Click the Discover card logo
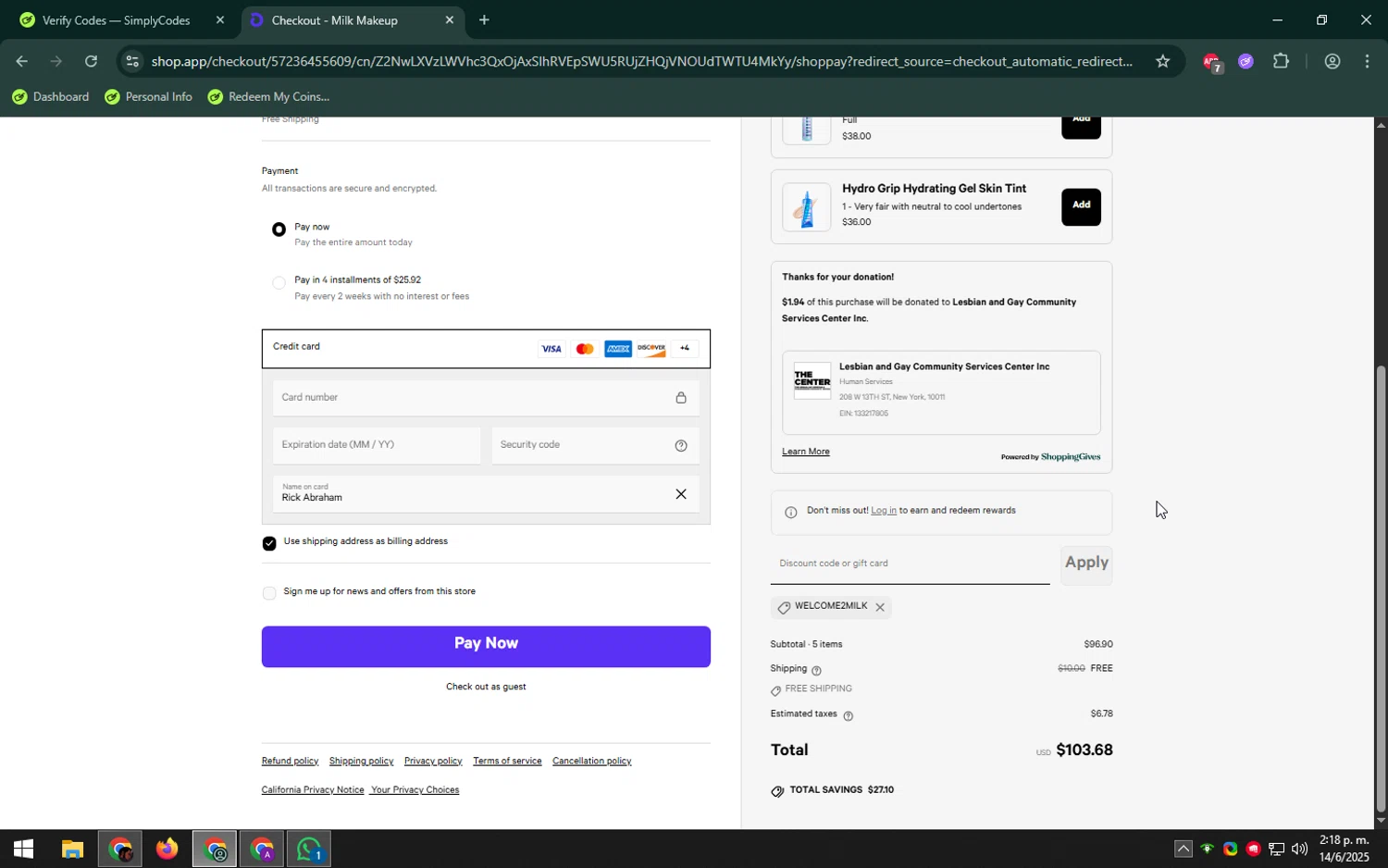1388x868 pixels. (651, 349)
